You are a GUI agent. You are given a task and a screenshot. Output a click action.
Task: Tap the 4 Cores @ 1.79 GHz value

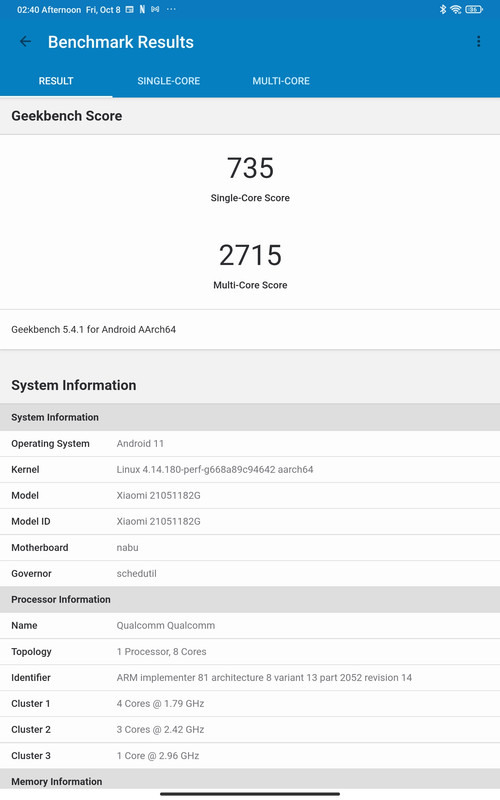pos(160,704)
